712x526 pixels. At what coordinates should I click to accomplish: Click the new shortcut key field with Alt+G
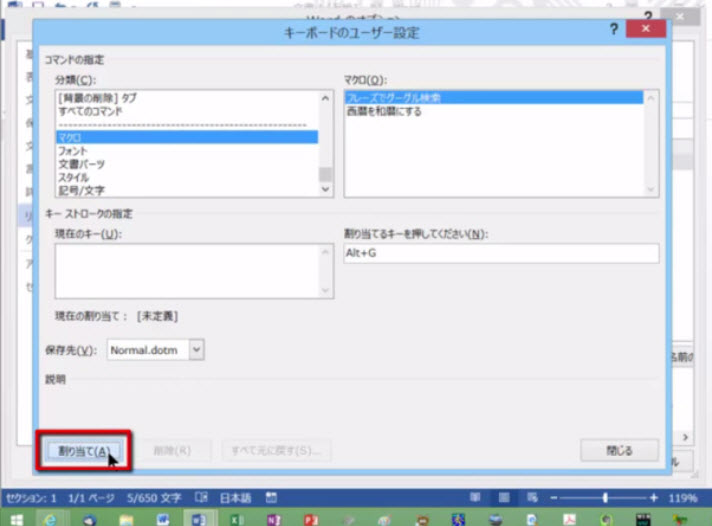(500, 254)
